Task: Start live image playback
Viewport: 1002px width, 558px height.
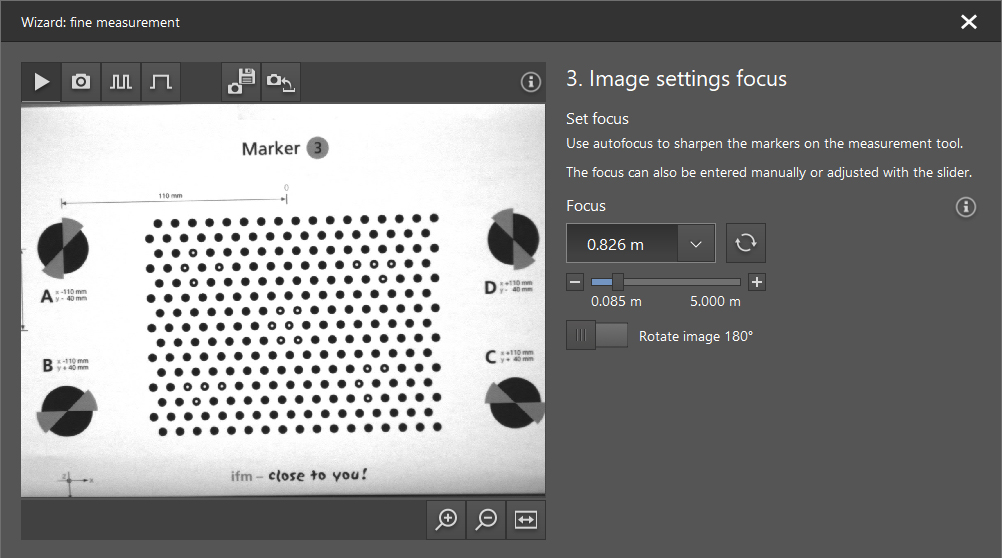Action: click(x=41, y=82)
